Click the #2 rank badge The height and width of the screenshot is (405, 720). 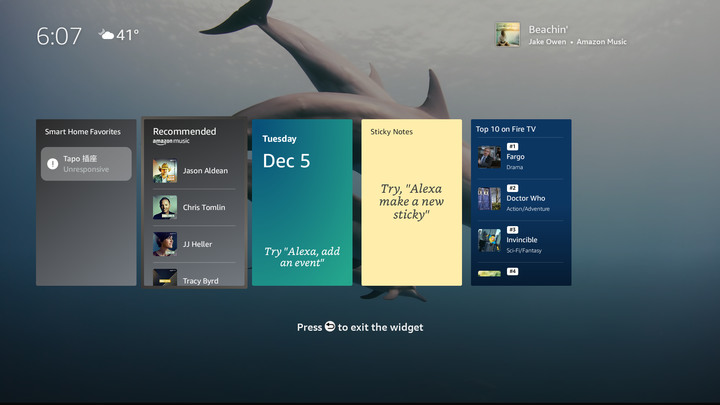[512, 188]
